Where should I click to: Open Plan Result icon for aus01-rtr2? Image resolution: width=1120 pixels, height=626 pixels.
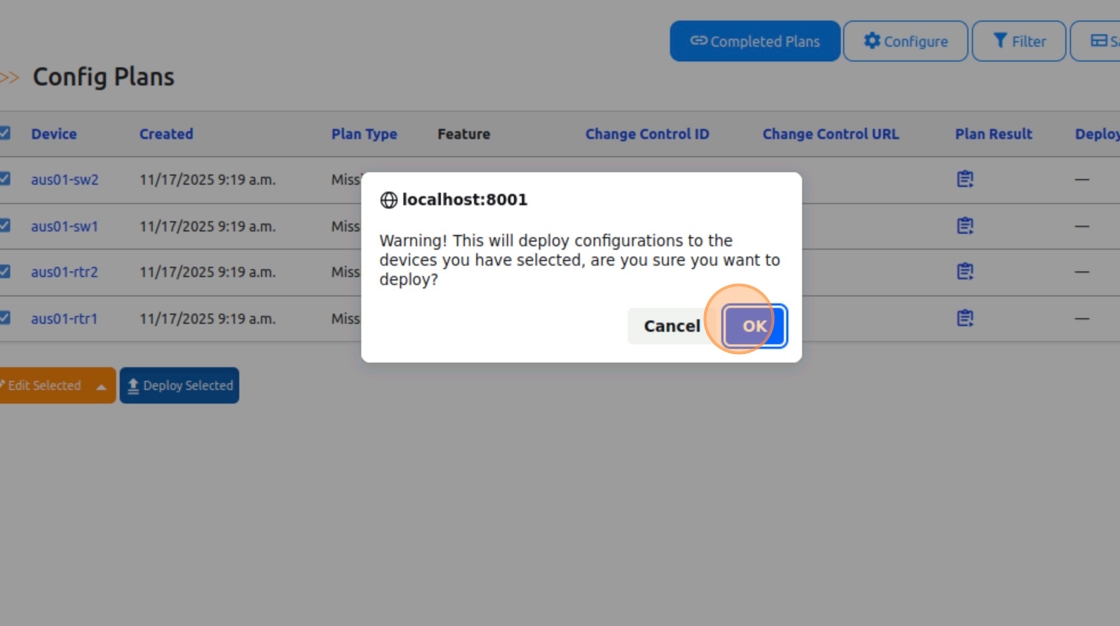(965, 272)
